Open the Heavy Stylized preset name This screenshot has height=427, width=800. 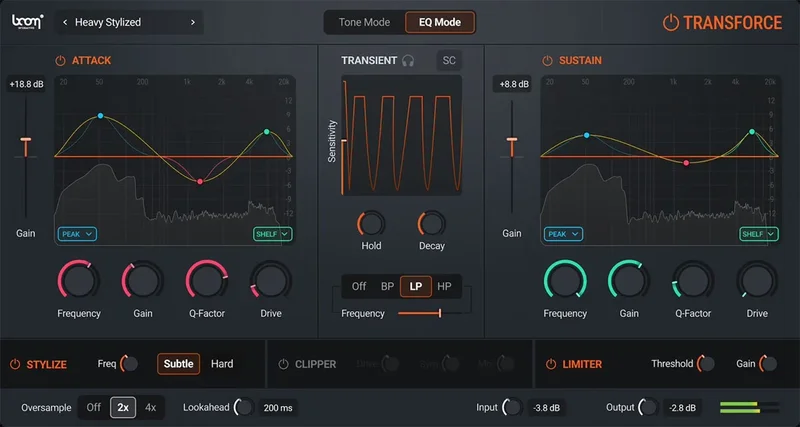pos(108,22)
